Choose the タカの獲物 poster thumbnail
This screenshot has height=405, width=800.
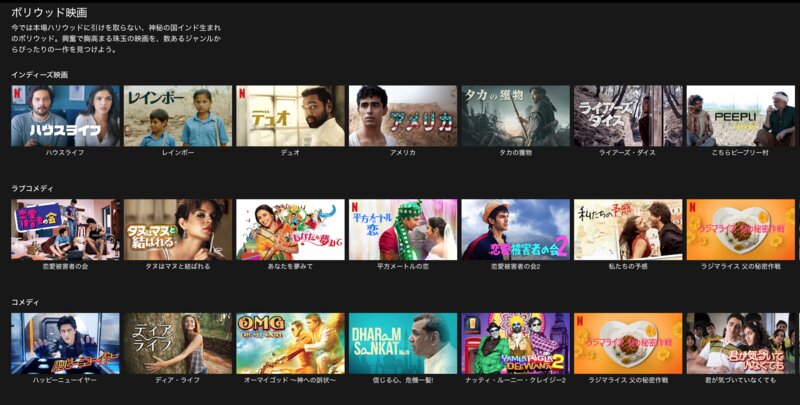click(515, 116)
